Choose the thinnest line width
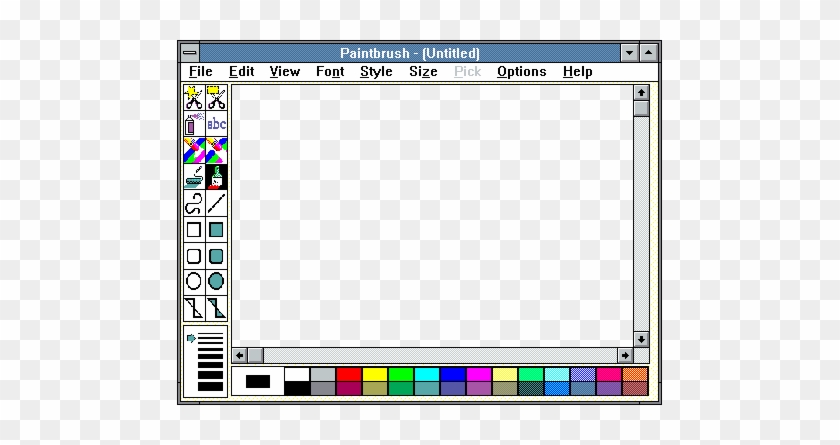This screenshot has width=840, height=445. 210,335
